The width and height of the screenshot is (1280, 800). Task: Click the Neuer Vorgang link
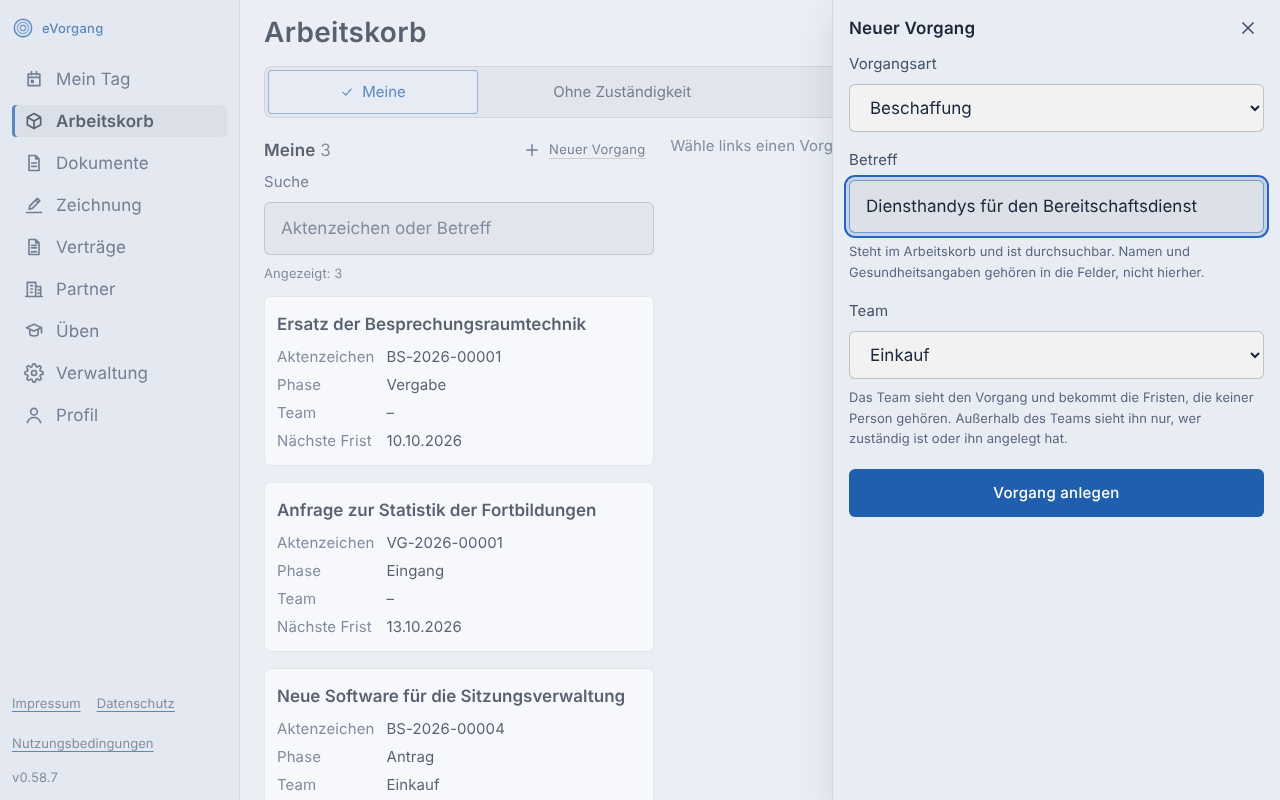pos(597,150)
